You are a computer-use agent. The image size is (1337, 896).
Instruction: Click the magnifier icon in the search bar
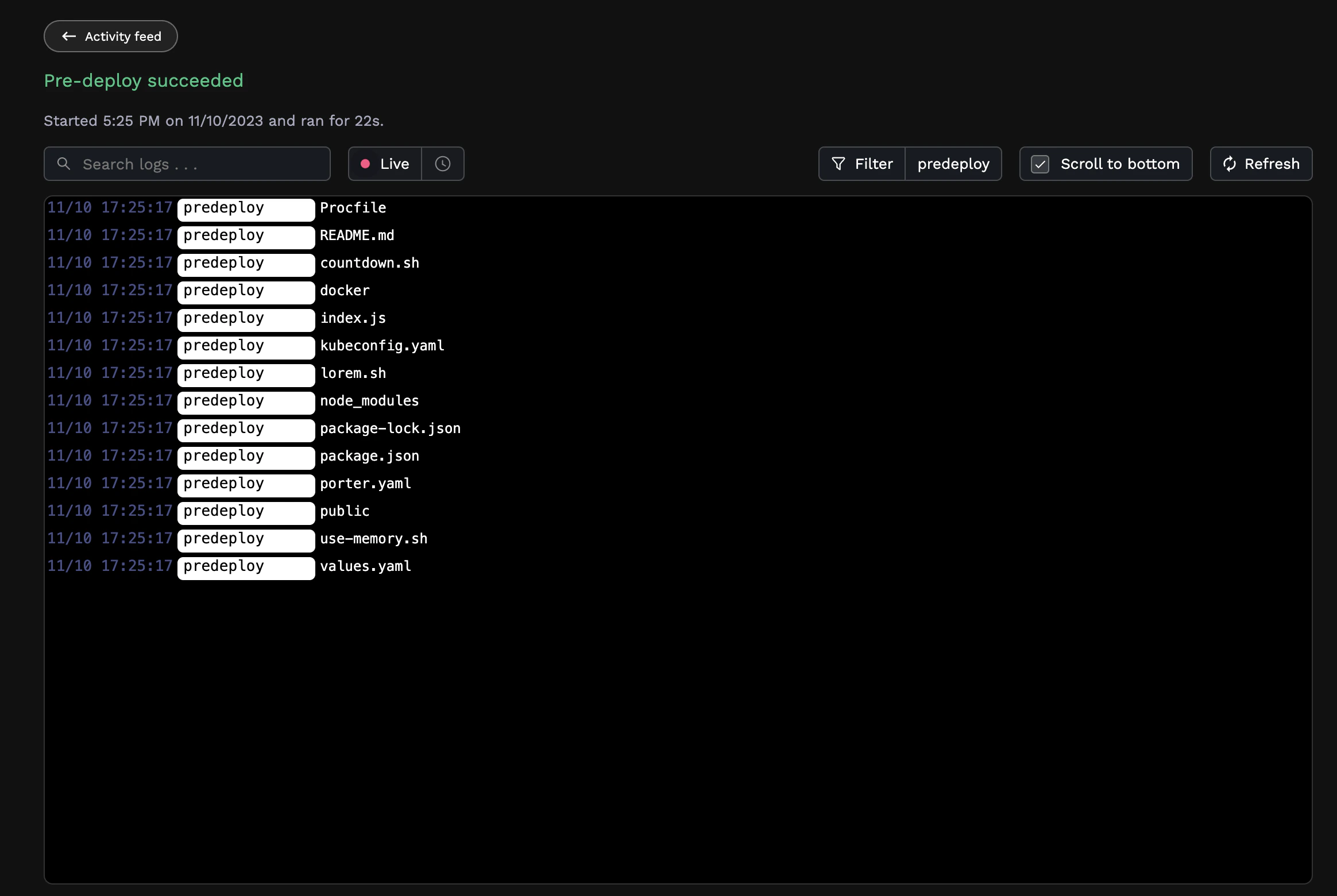[x=64, y=164]
